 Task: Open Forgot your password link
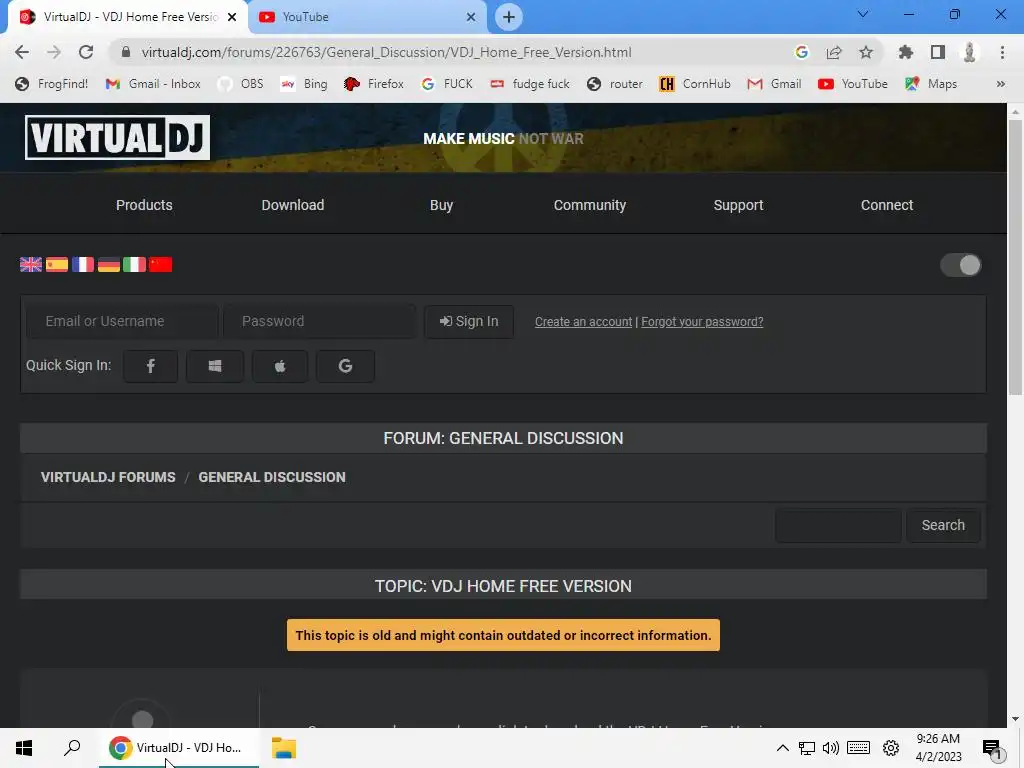pyautogui.click(x=702, y=322)
